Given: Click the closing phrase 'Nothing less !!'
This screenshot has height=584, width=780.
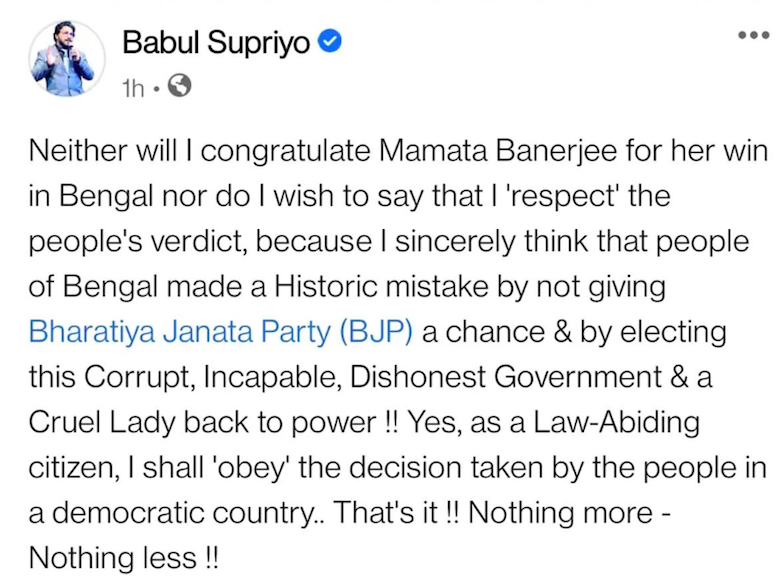Looking at the screenshot, I should coord(125,557).
